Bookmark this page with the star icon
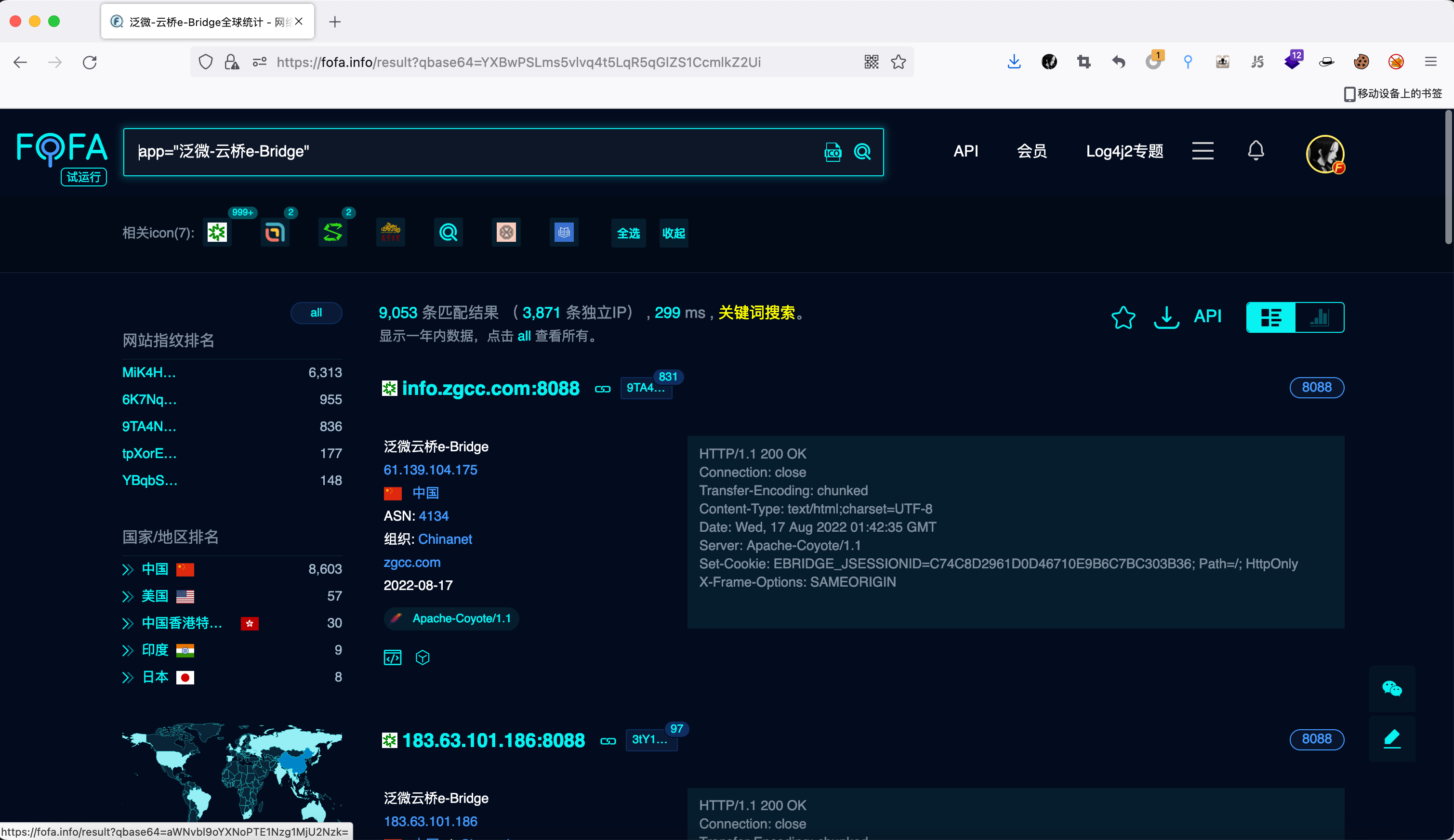Image resolution: width=1454 pixels, height=840 pixels. tap(899, 62)
